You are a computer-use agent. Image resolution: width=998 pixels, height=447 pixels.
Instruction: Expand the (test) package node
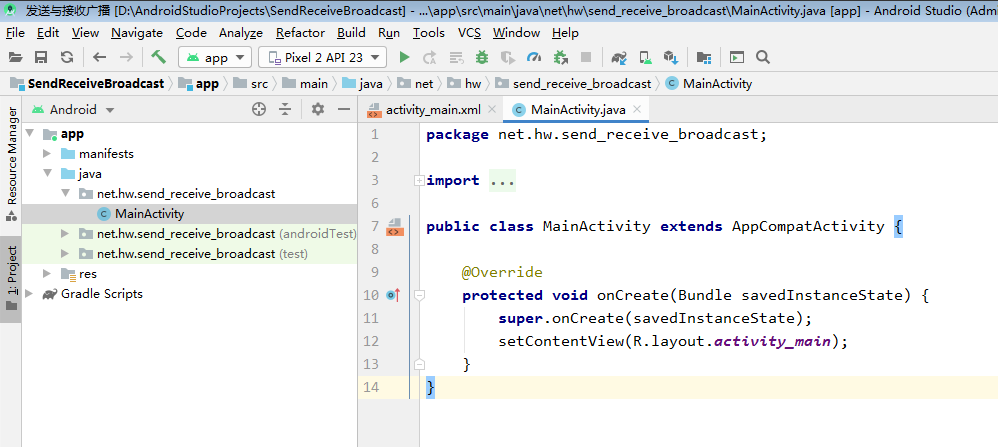[65, 253]
